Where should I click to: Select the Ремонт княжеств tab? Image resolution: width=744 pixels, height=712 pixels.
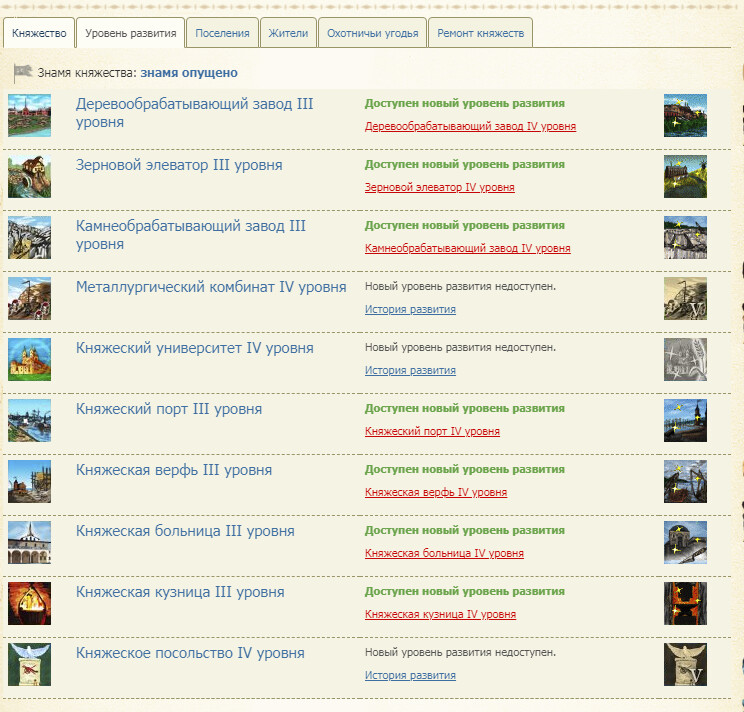coord(480,33)
